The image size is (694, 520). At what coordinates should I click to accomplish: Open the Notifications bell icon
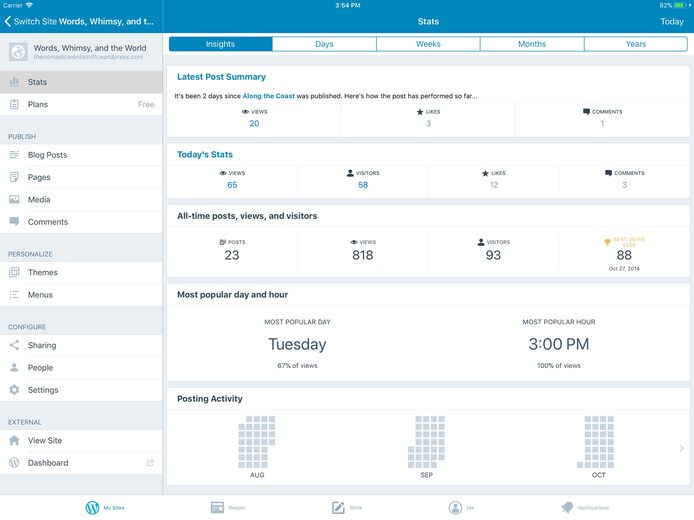click(567, 508)
